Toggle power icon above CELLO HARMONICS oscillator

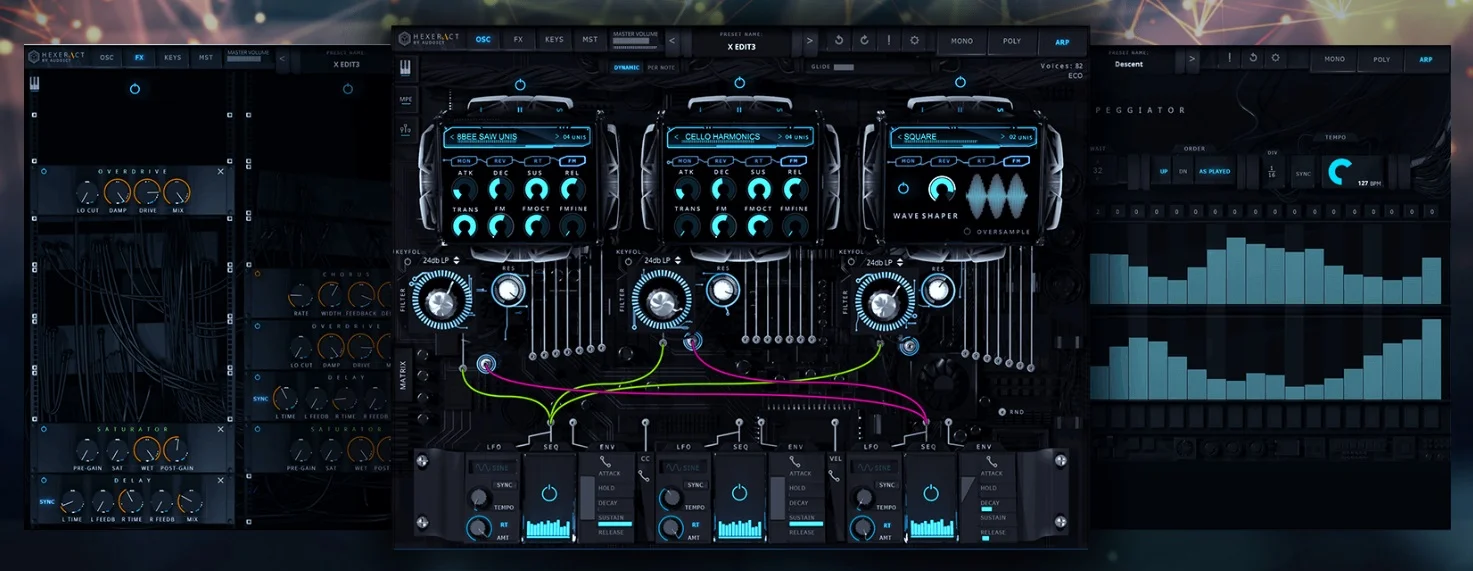click(740, 83)
